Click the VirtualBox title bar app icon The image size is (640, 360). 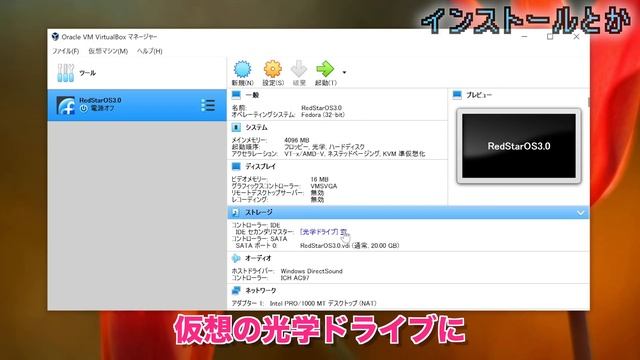pos(56,37)
